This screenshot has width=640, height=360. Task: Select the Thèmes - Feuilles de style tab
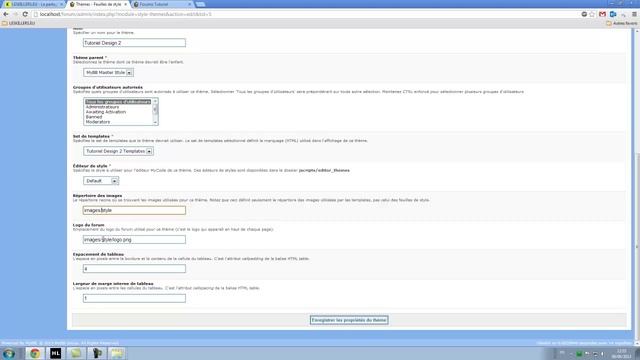(98, 4)
